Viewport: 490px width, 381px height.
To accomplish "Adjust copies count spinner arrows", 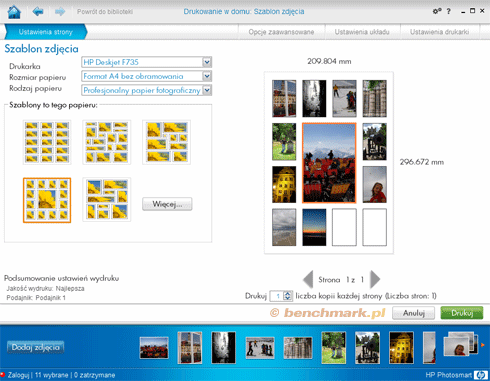I will tap(287, 296).
